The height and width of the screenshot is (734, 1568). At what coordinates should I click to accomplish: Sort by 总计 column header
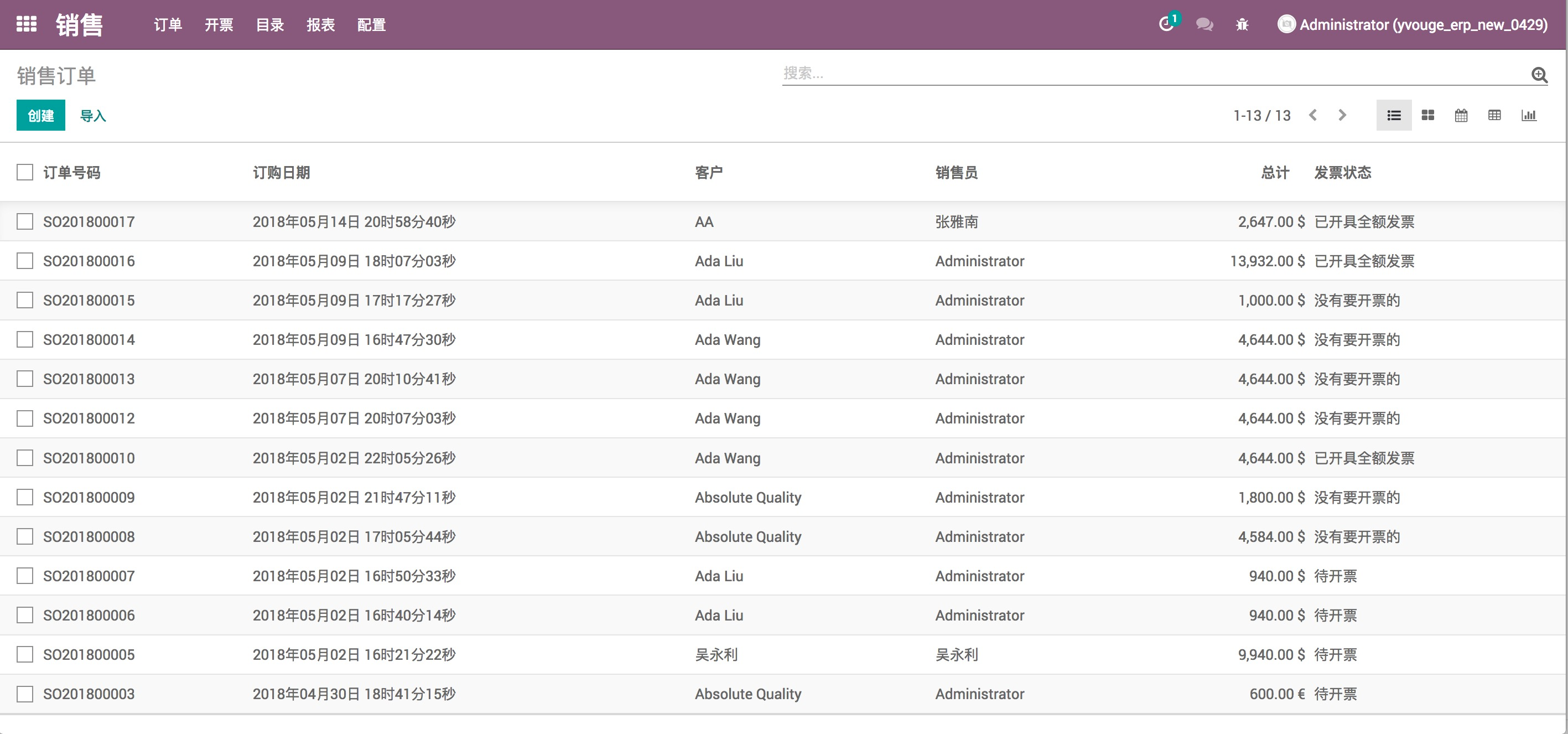[1275, 172]
